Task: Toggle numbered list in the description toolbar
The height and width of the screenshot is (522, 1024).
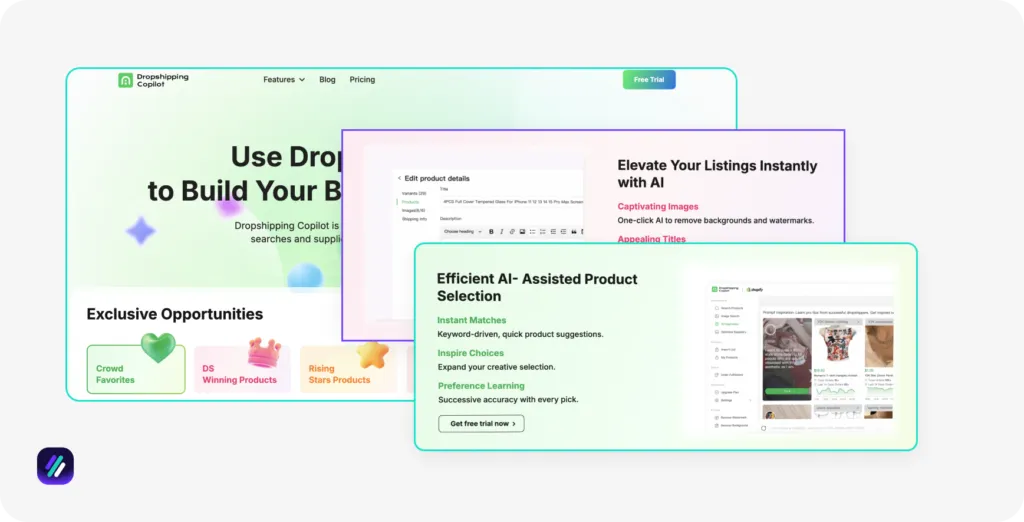Action: [x=543, y=231]
